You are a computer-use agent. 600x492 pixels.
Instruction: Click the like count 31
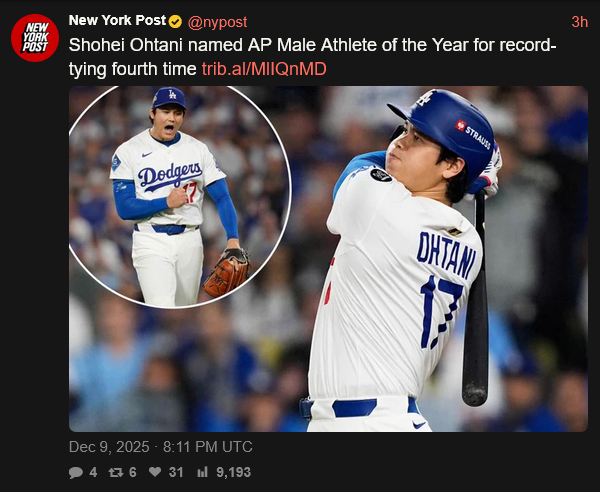point(175,472)
